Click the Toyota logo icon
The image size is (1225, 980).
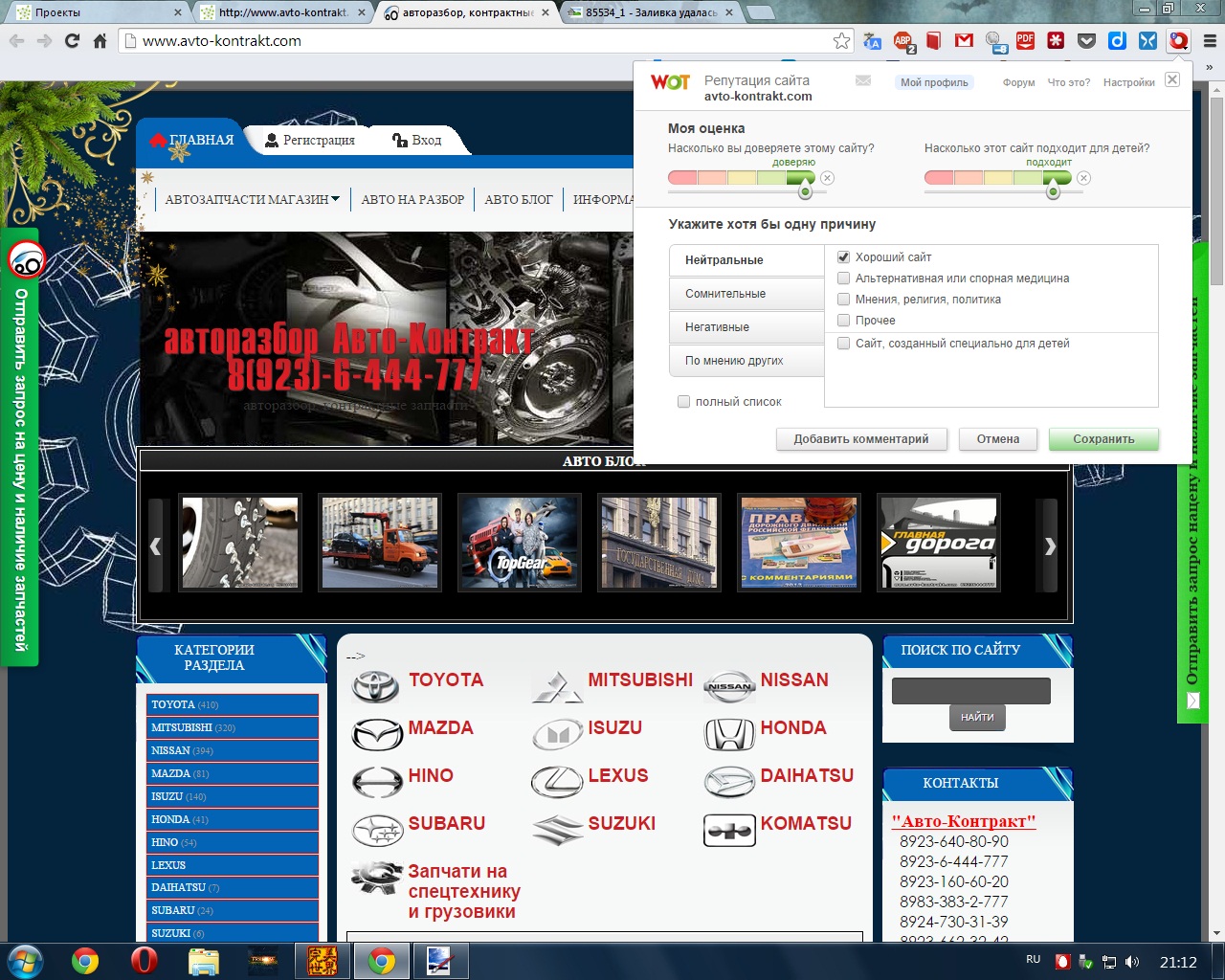point(375,685)
